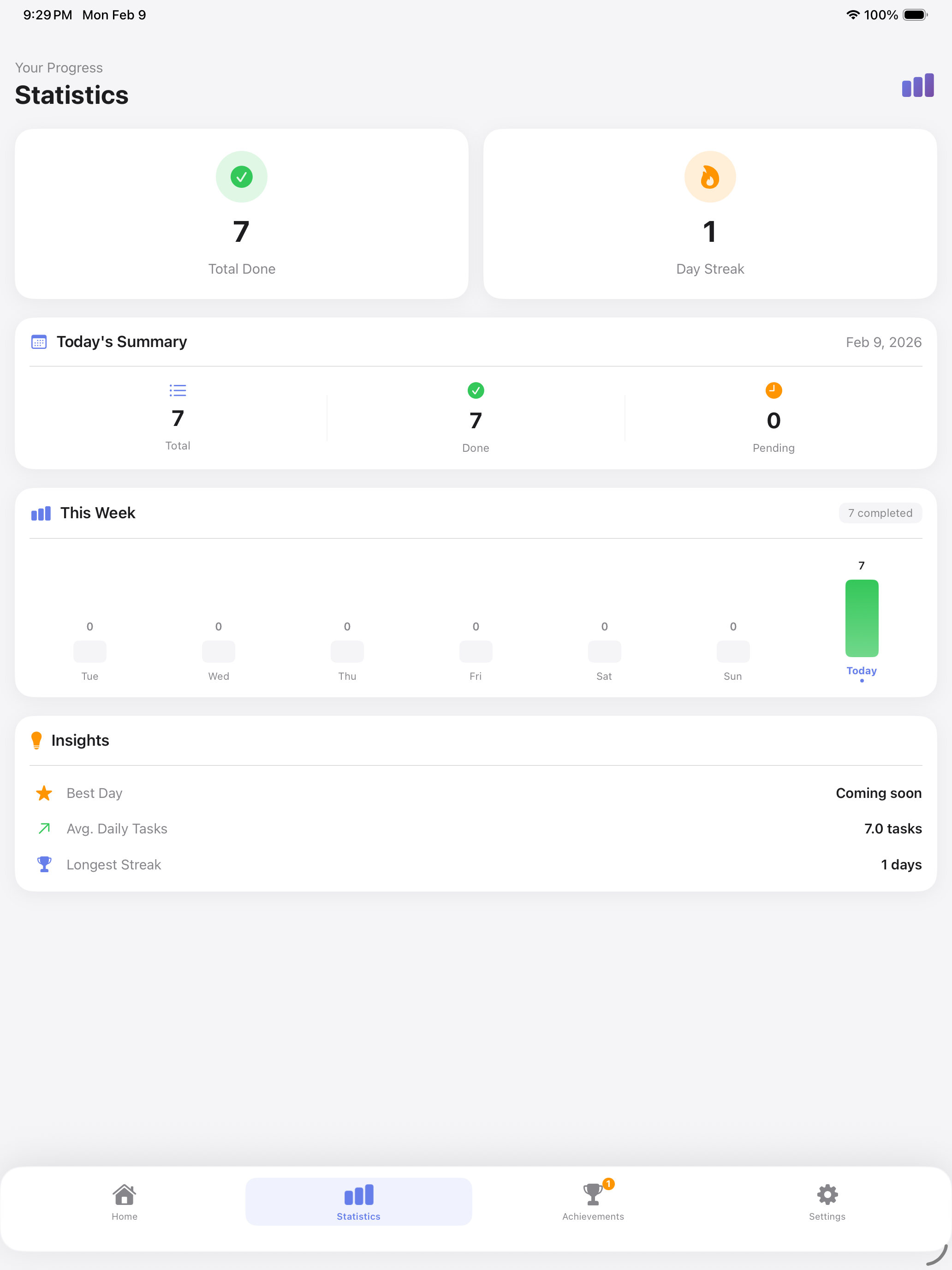This screenshot has width=952, height=1270.
Task: Tap the Your Progress subtitle
Action: click(x=59, y=68)
